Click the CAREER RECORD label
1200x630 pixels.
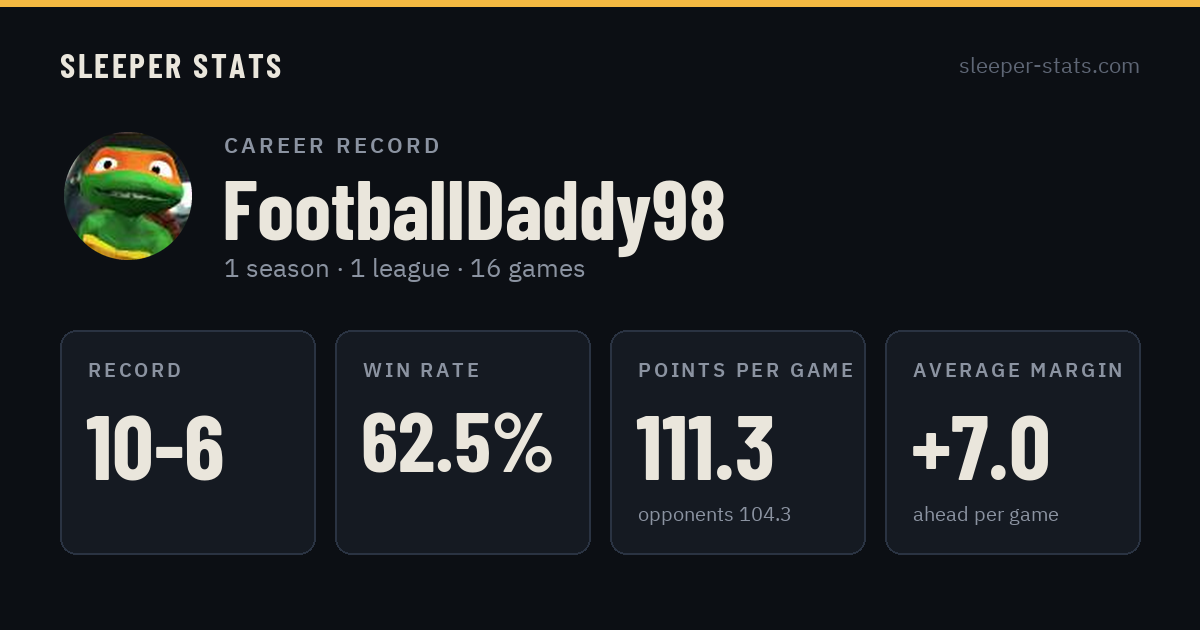[x=332, y=146]
